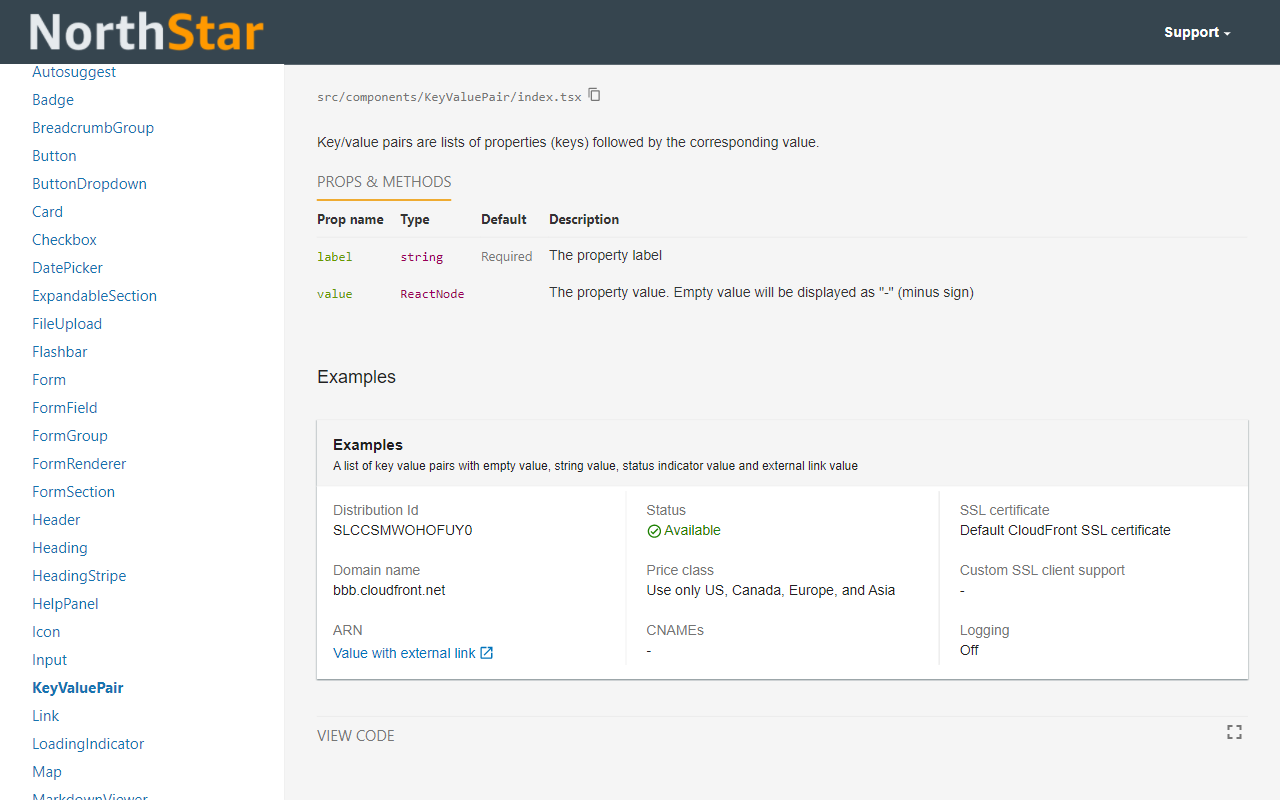The width and height of the screenshot is (1280, 800).
Task: Expand VIEW CODE section to fullscreen
Action: 1234,731
